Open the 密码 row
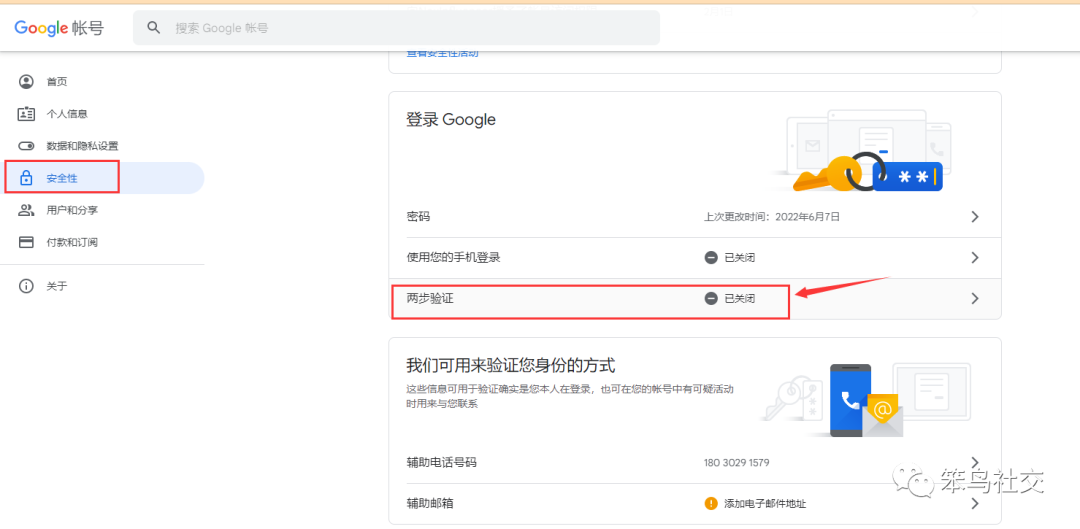1080x529 pixels. pos(695,216)
